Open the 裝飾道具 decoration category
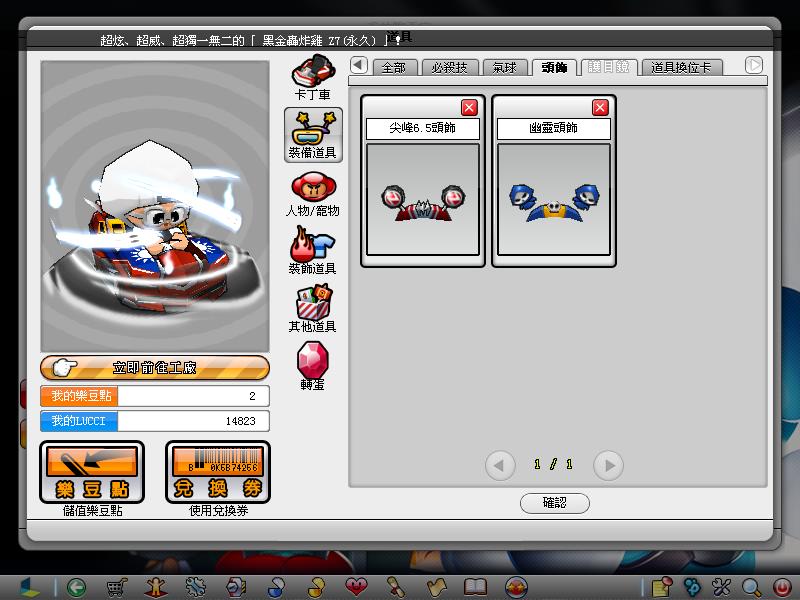This screenshot has width=800, height=600. point(312,252)
